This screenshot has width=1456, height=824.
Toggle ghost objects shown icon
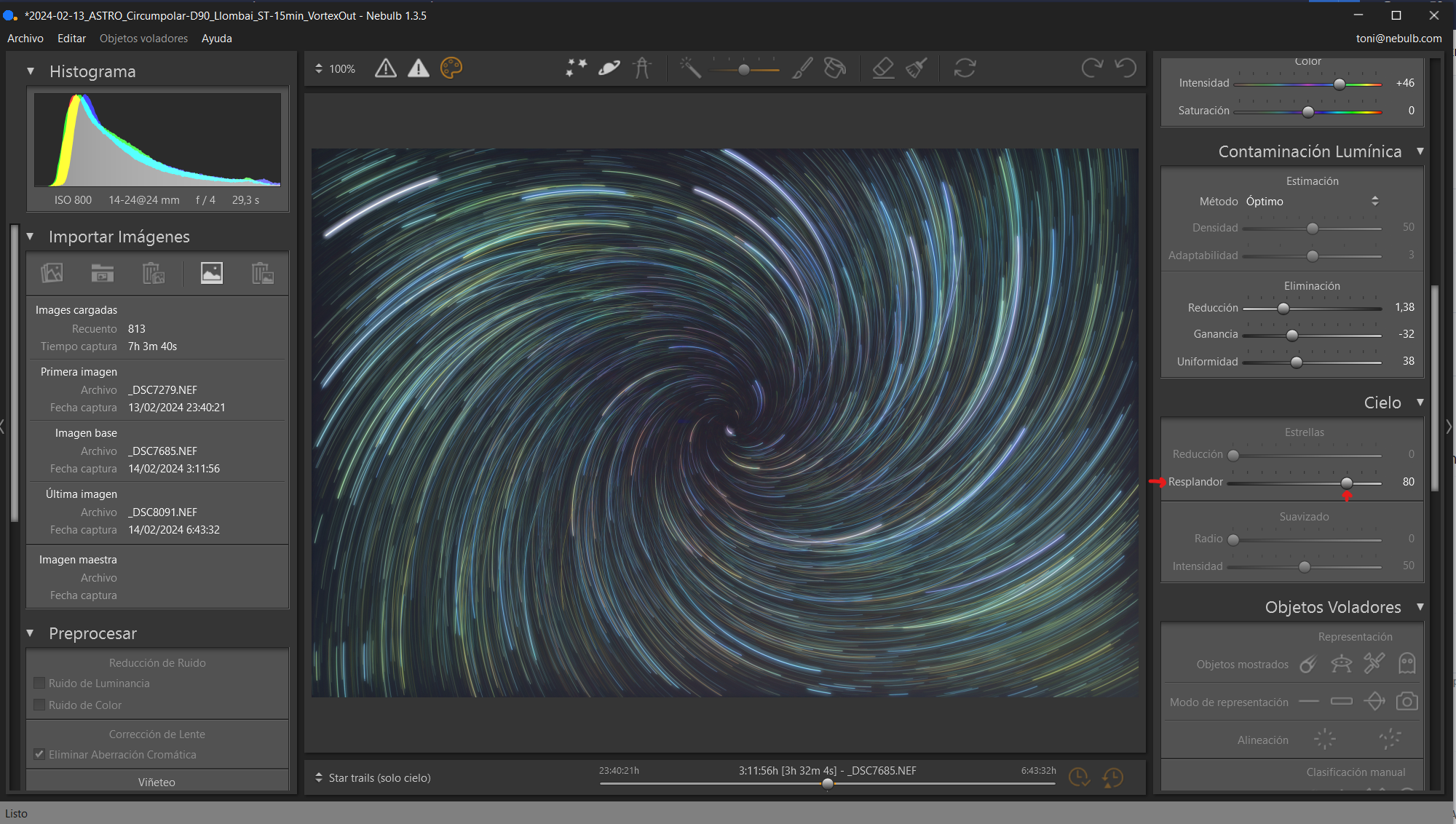(x=1407, y=663)
